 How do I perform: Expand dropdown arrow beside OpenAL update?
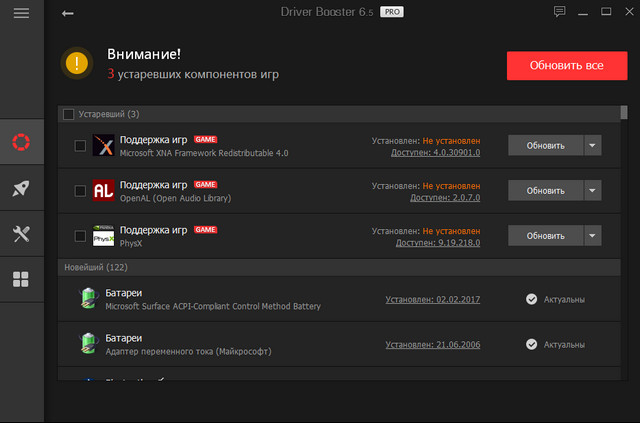click(x=593, y=190)
